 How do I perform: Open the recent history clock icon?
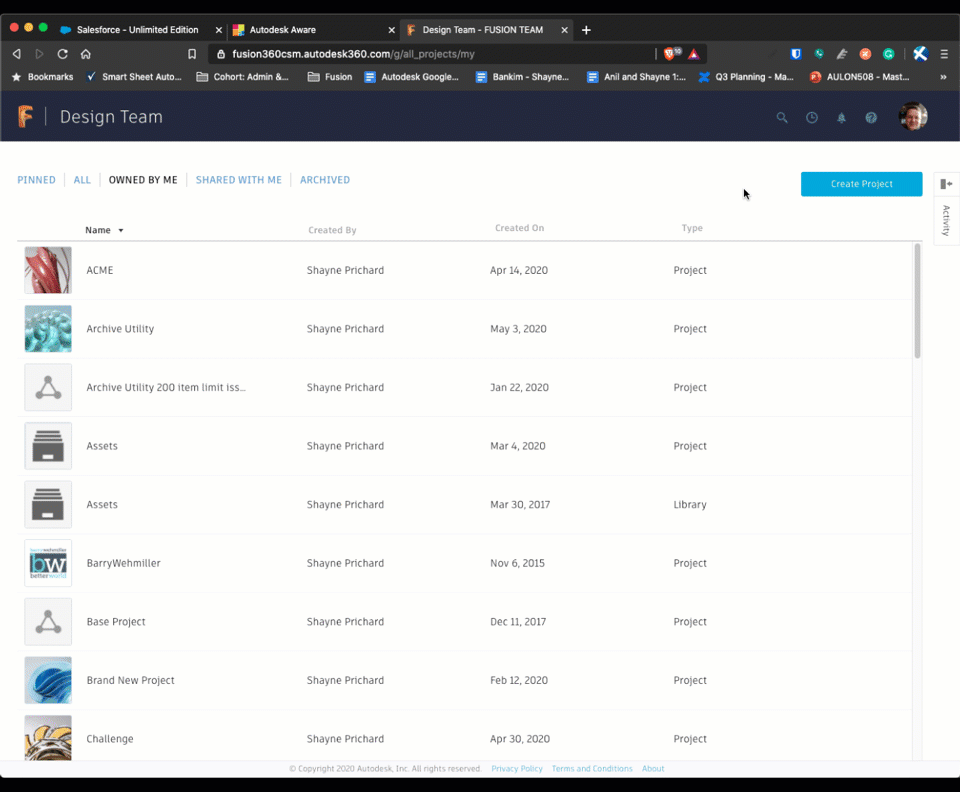[x=812, y=118]
